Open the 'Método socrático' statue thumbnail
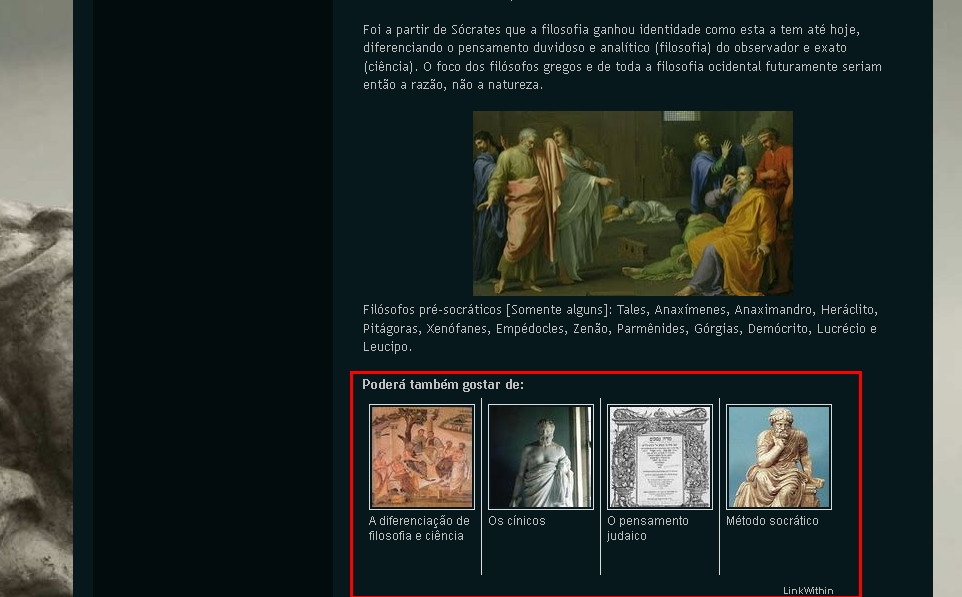 779,456
